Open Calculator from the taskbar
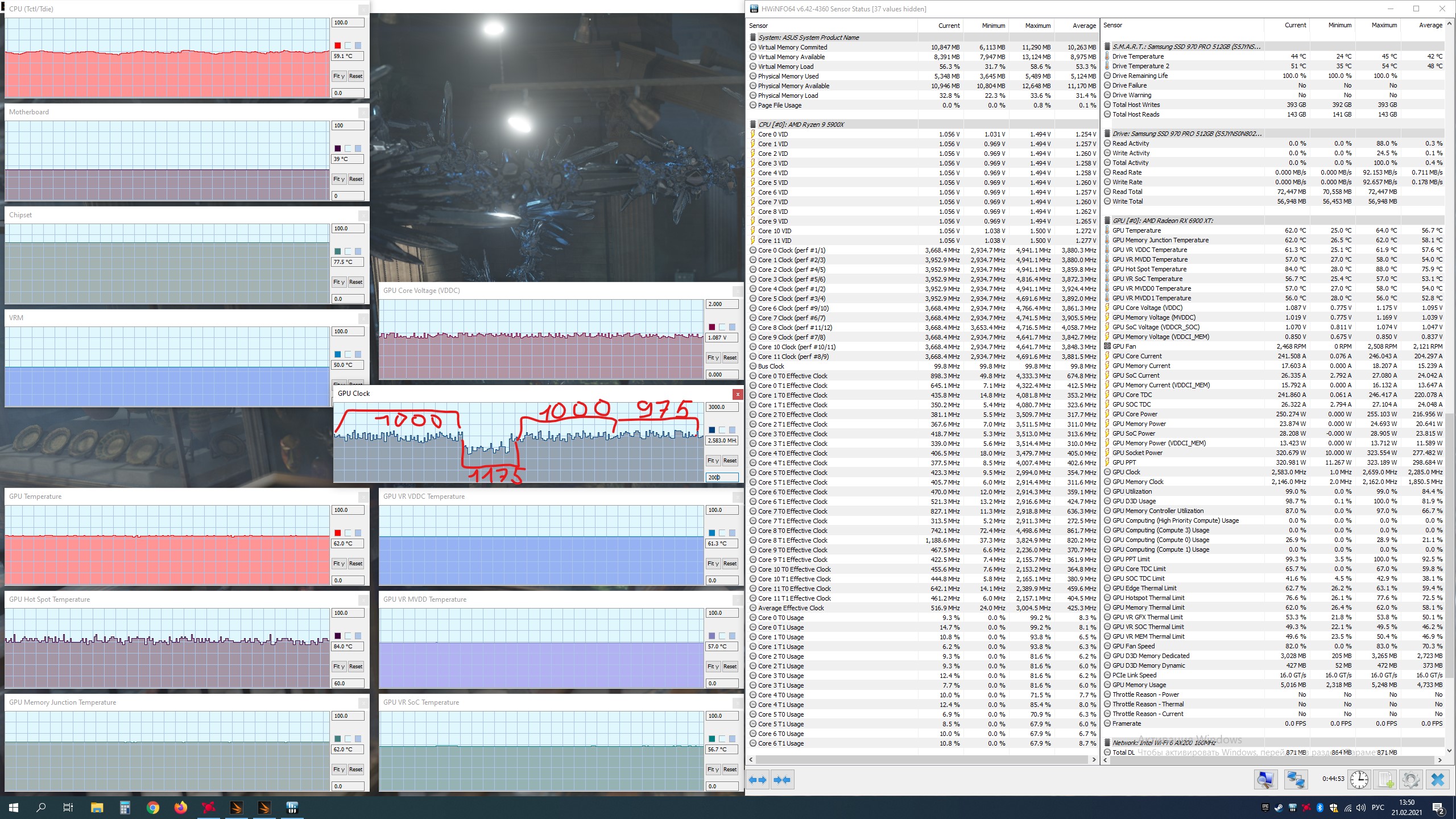This screenshot has width=1456, height=819. tap(125, 808)
